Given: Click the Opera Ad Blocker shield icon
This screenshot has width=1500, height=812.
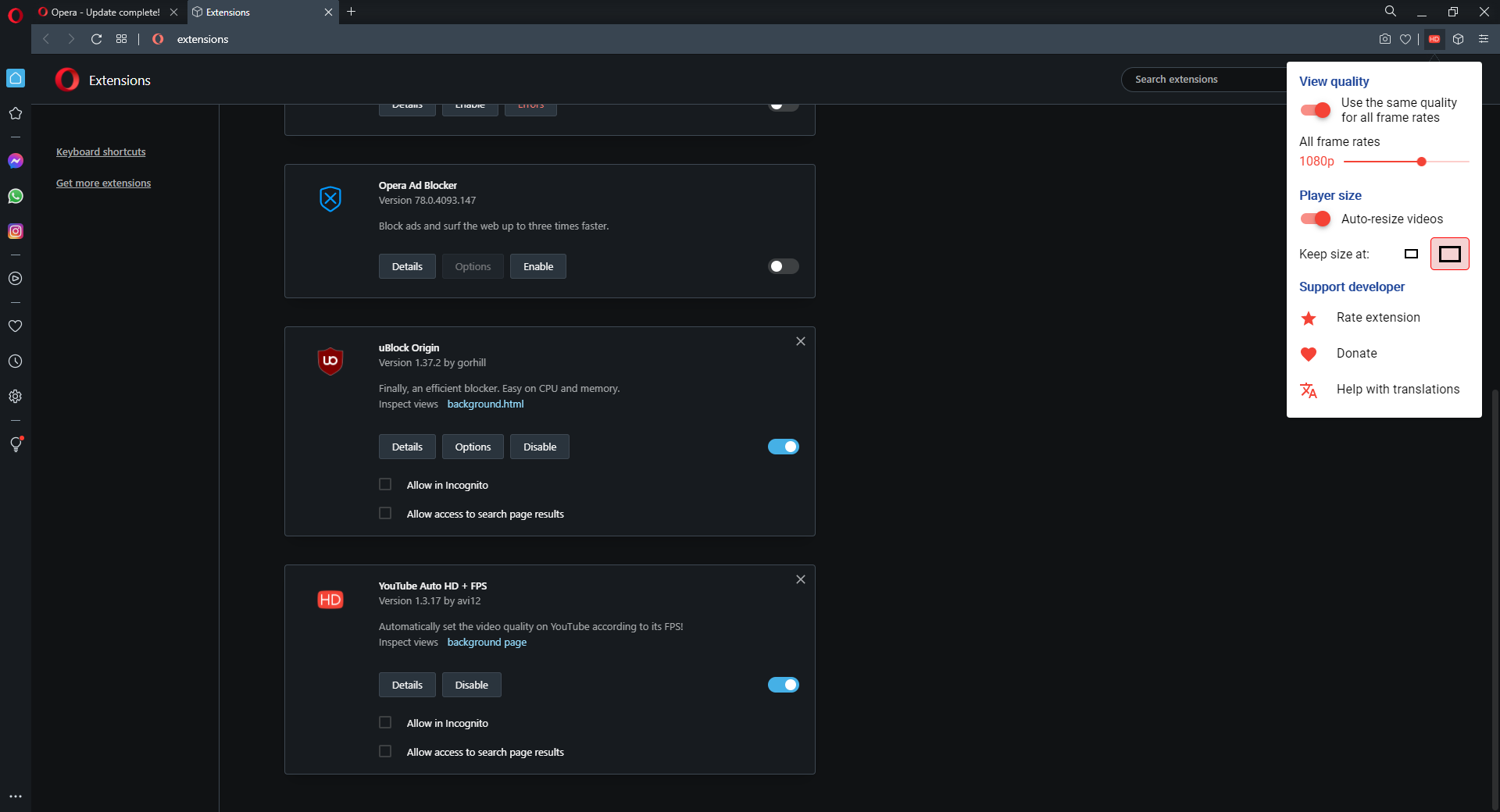Looking at the screenshot, I should (x=330, y=199).
